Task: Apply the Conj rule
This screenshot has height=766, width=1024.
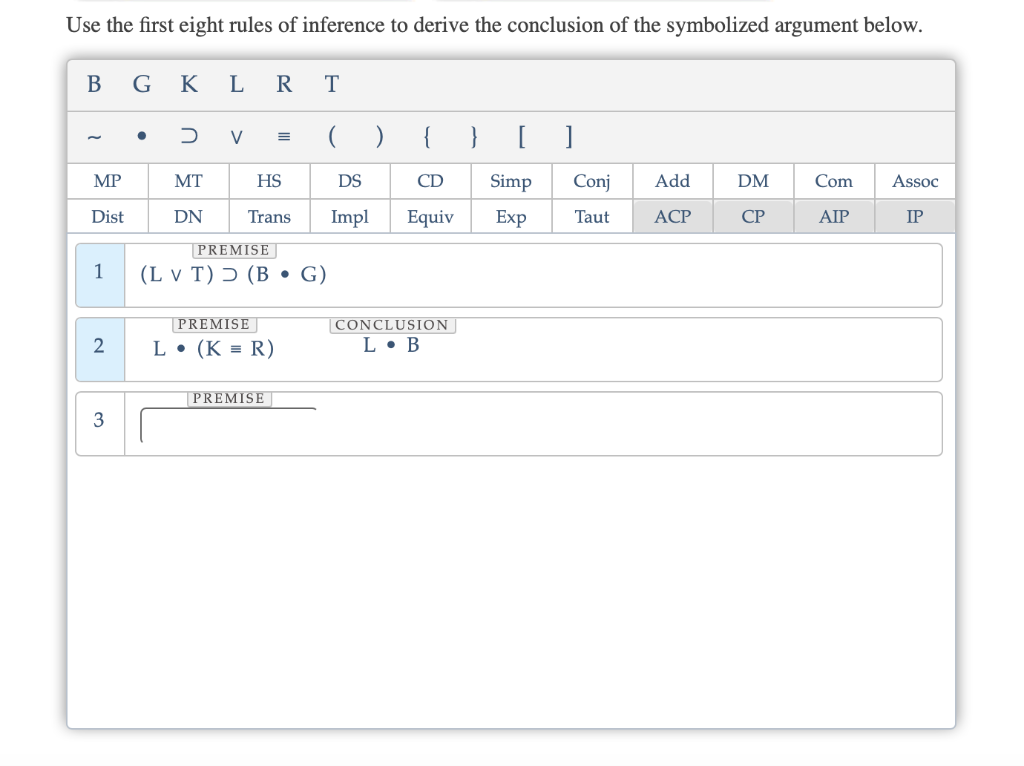Action: click(x=591, y=181)
